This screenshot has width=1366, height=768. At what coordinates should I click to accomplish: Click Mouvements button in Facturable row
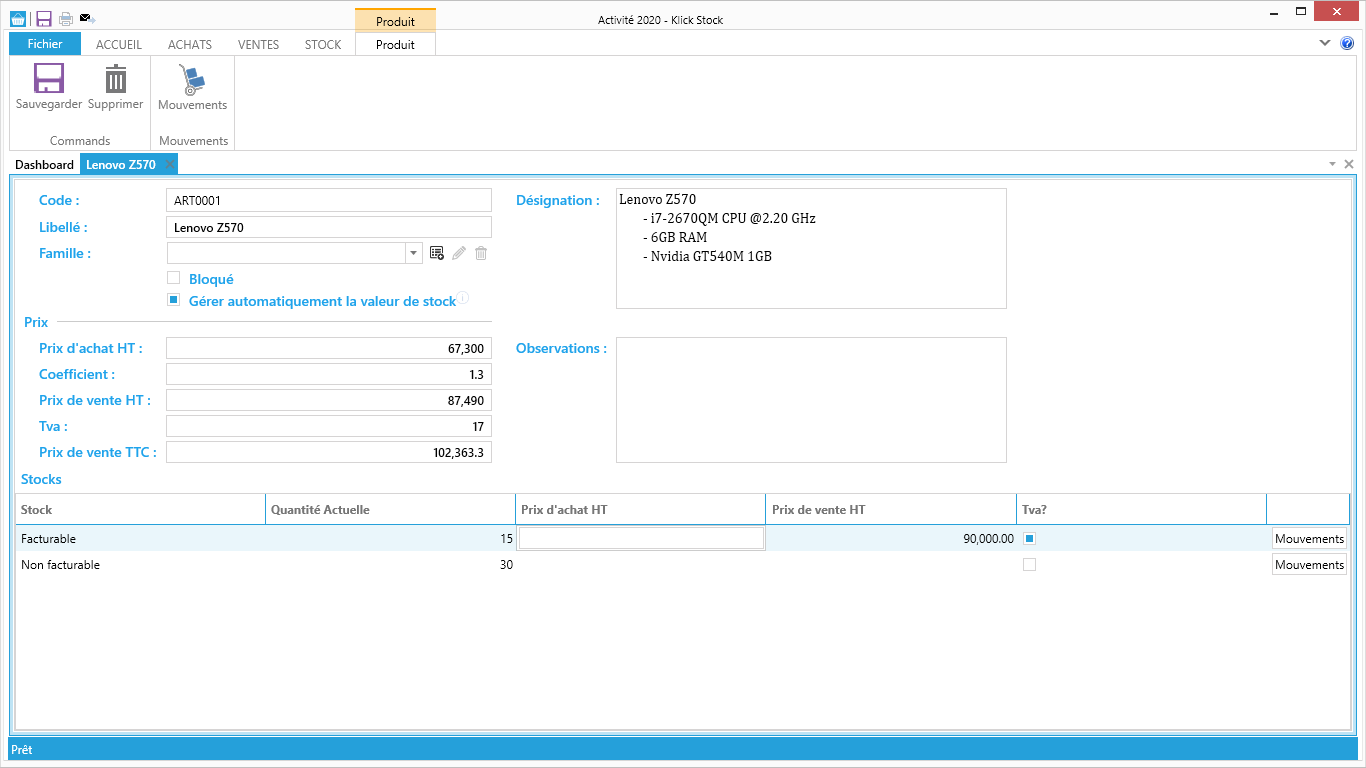[x=1309, y=539]
